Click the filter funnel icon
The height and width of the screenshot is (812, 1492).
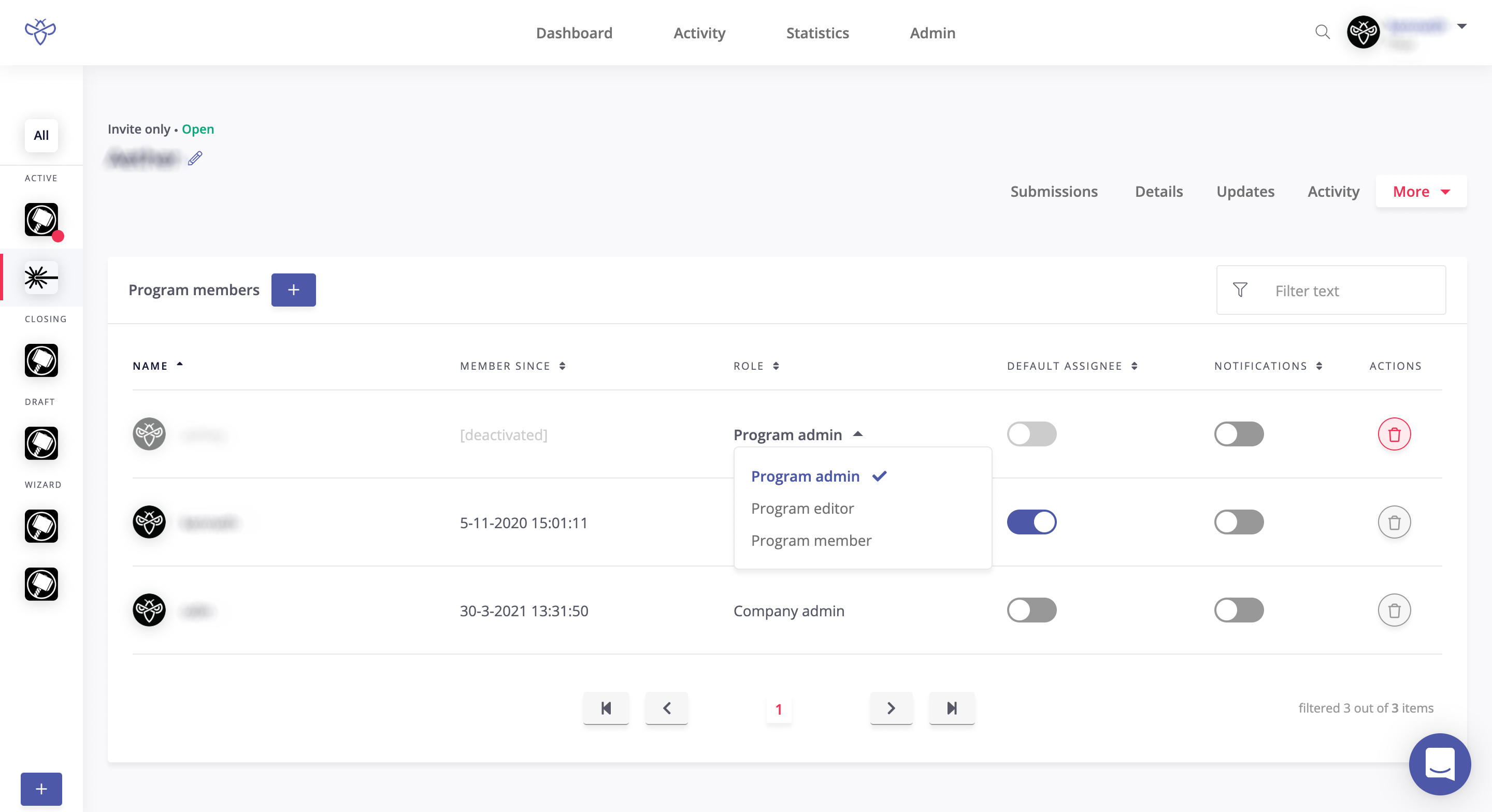point(1240,290)
